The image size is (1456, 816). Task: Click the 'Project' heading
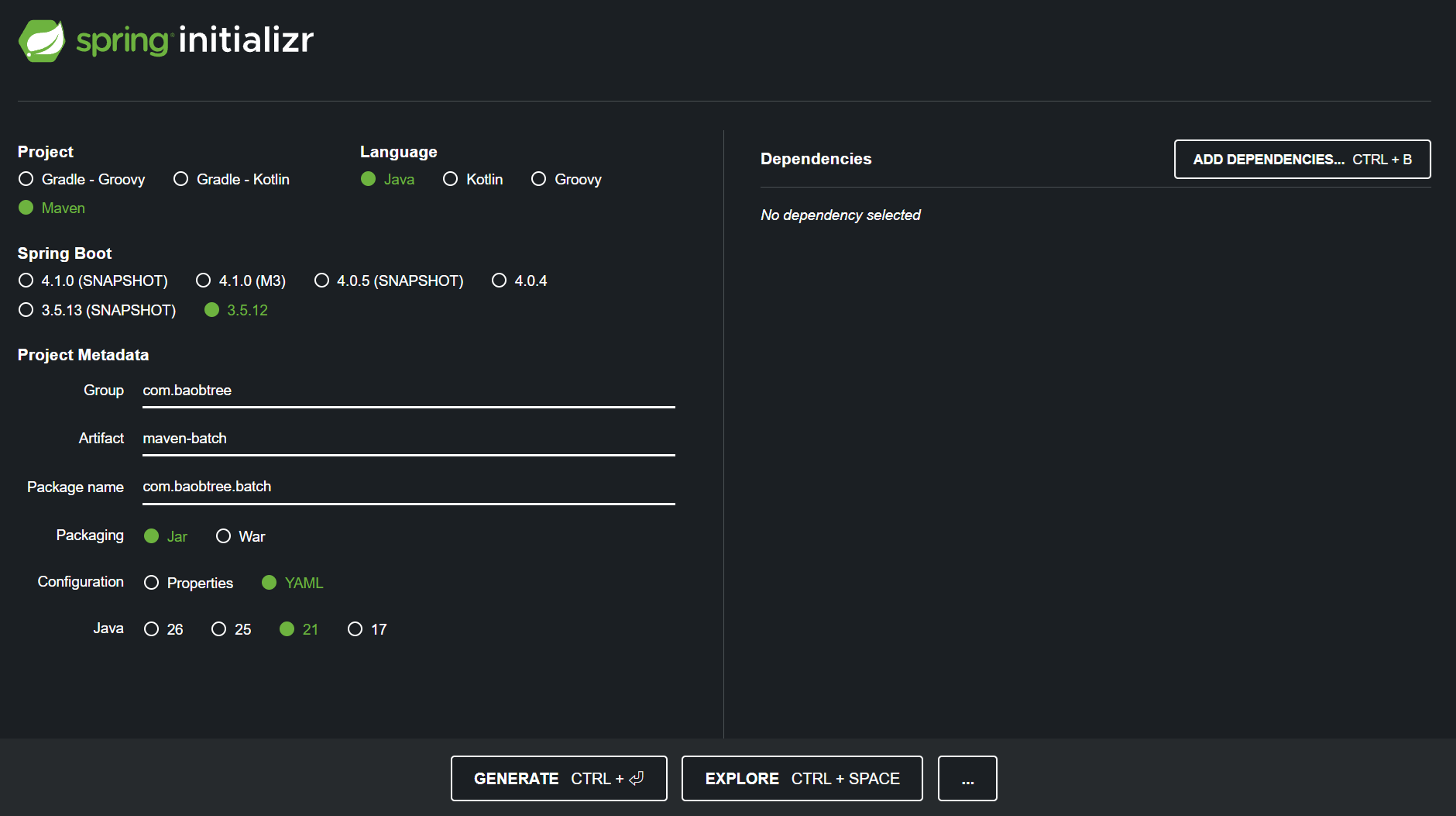(46, 152)
